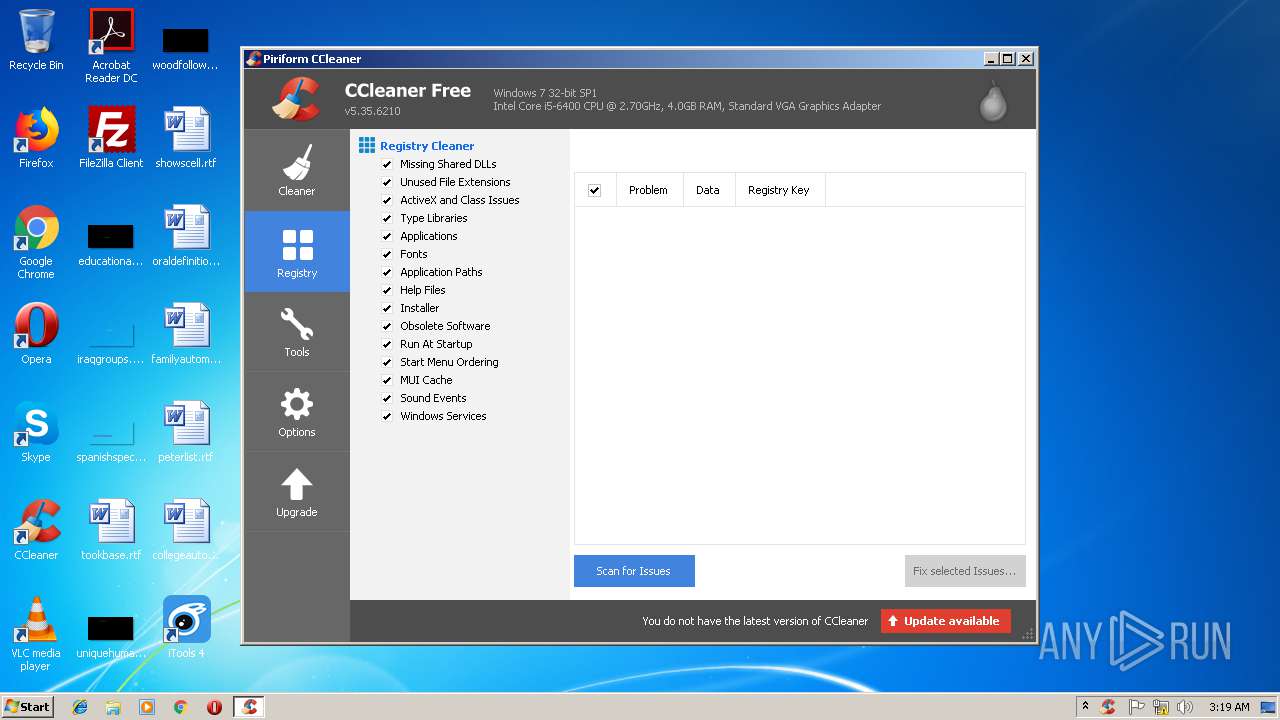The image size is (1280, 720).
Task: Toggle ActiveX and Class Issues checkbox
Action: (387, 200)
